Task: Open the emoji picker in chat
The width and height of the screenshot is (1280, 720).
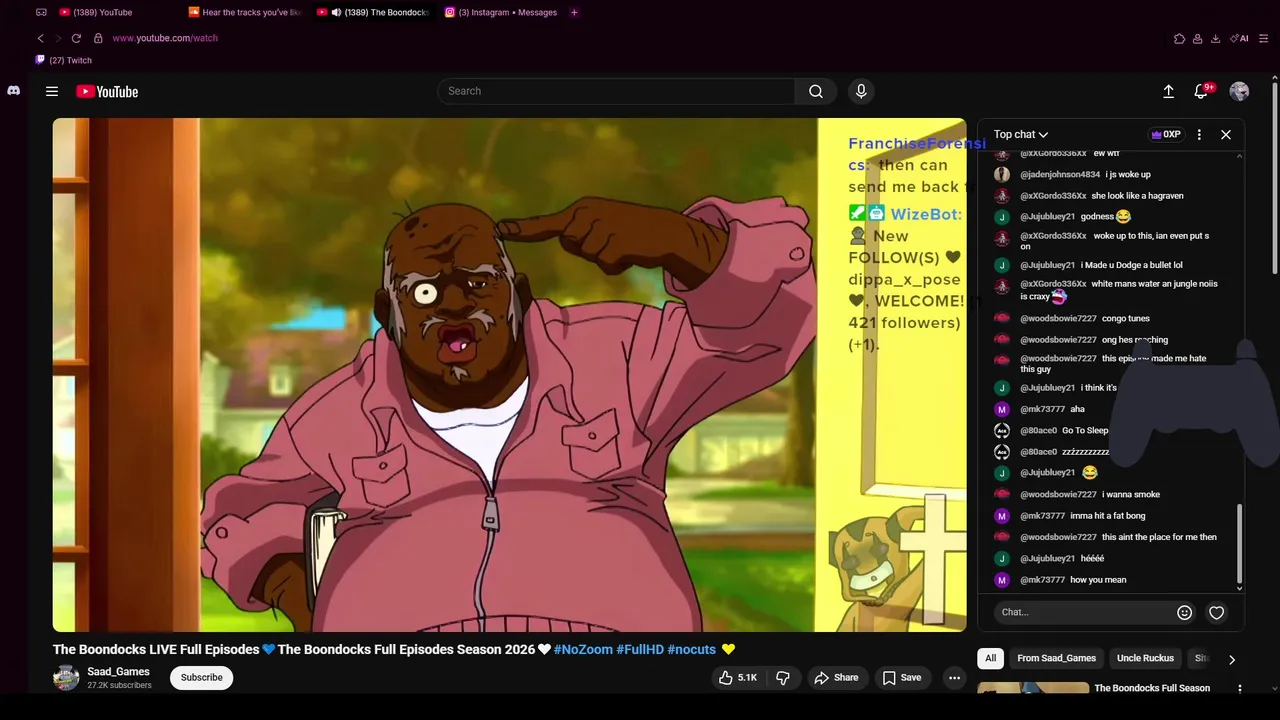Action: pos(1184,612)
